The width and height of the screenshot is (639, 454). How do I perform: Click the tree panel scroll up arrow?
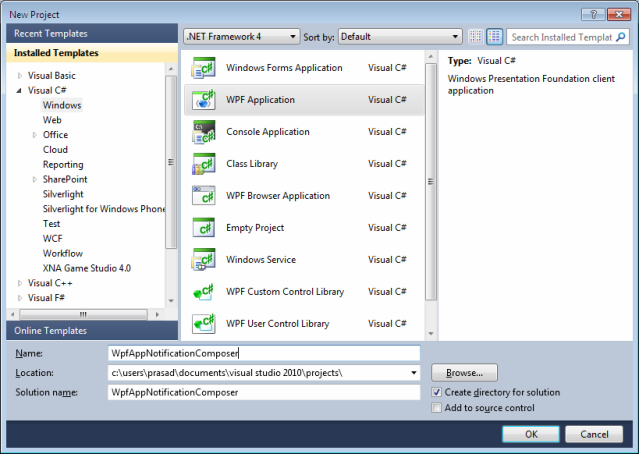click(x=171, y=68)
